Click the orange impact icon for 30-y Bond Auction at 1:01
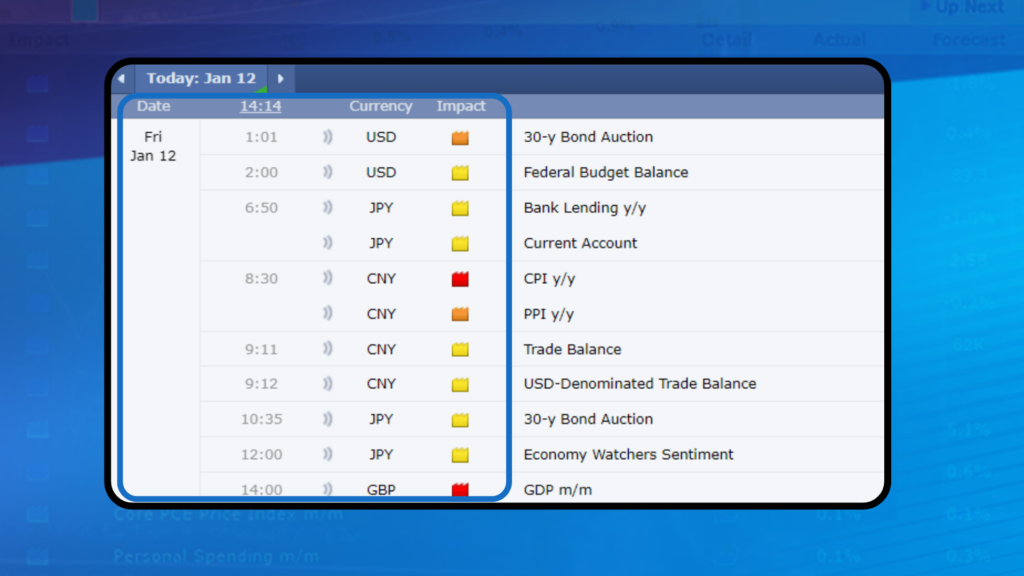The image size is (1024, 576). pyautogui.click(x=460, y=138)
